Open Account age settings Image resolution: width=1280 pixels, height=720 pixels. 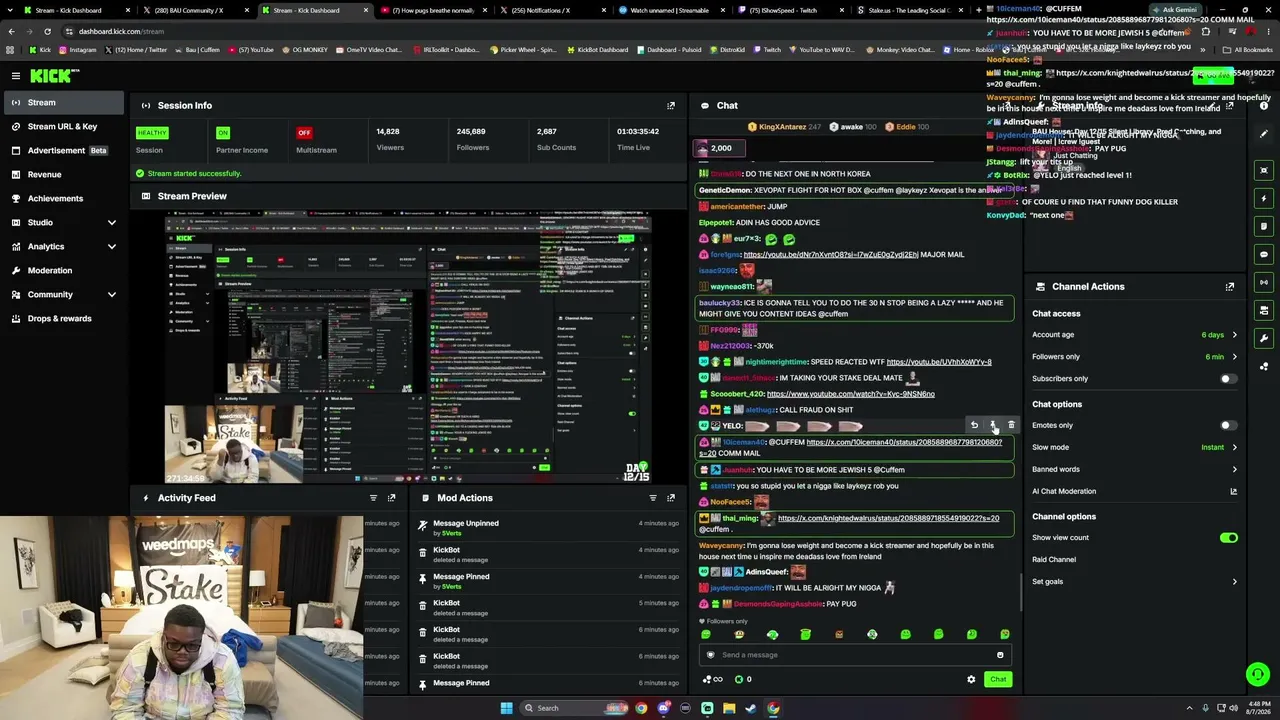1134,335
